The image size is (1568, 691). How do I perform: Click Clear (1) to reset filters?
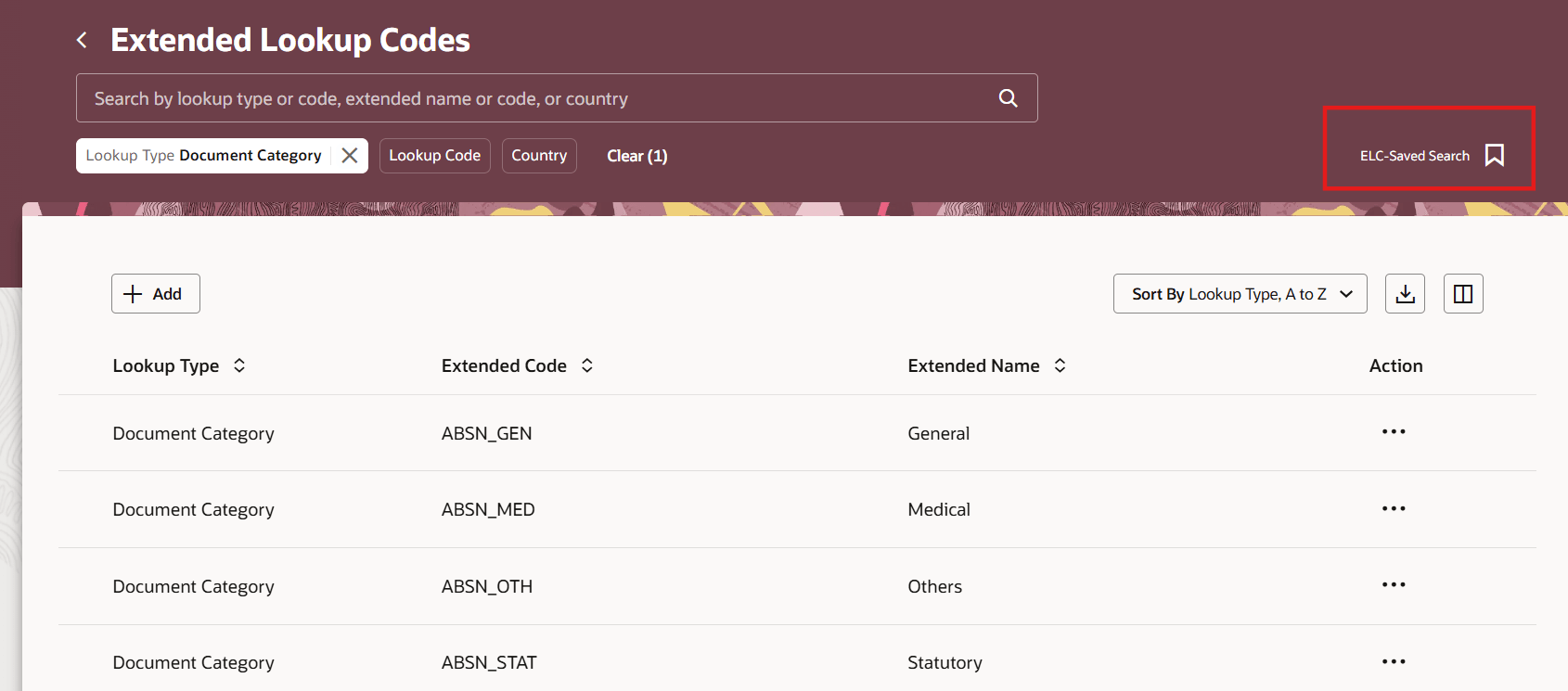click(x=636, y=156)
